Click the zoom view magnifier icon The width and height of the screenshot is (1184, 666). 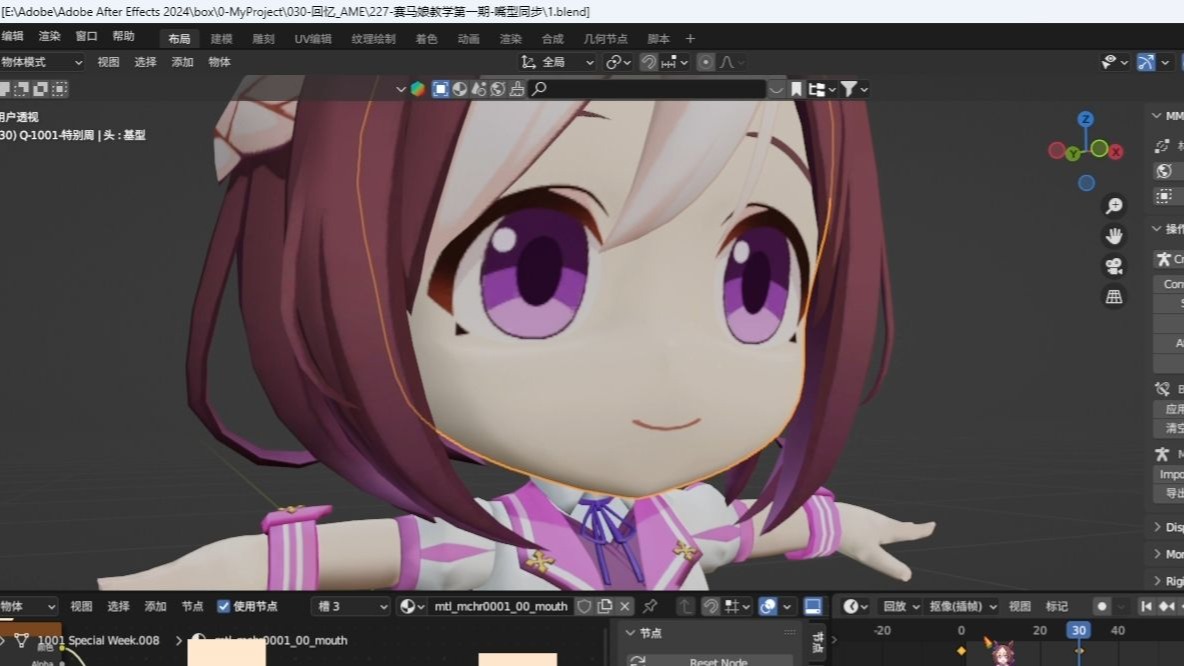pyautogui.click(x=1114, y=205)
